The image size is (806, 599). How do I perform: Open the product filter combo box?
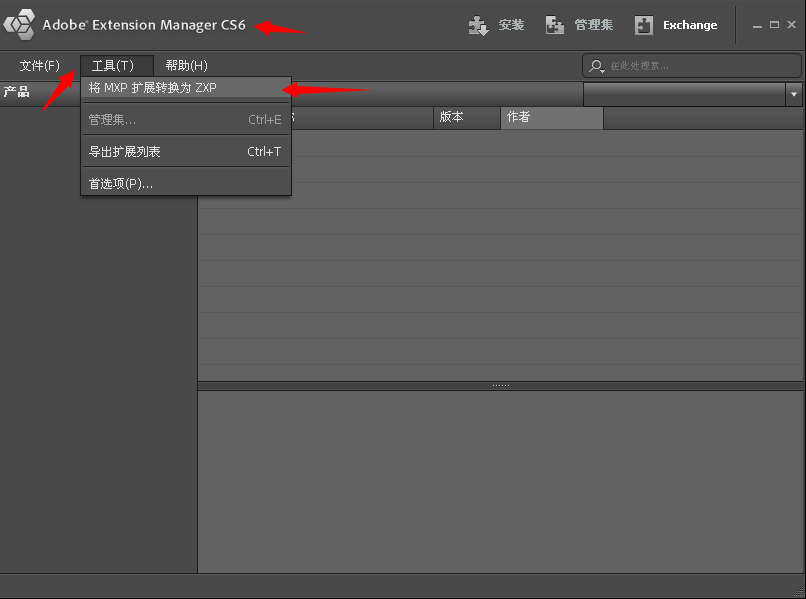pos(692,94)
